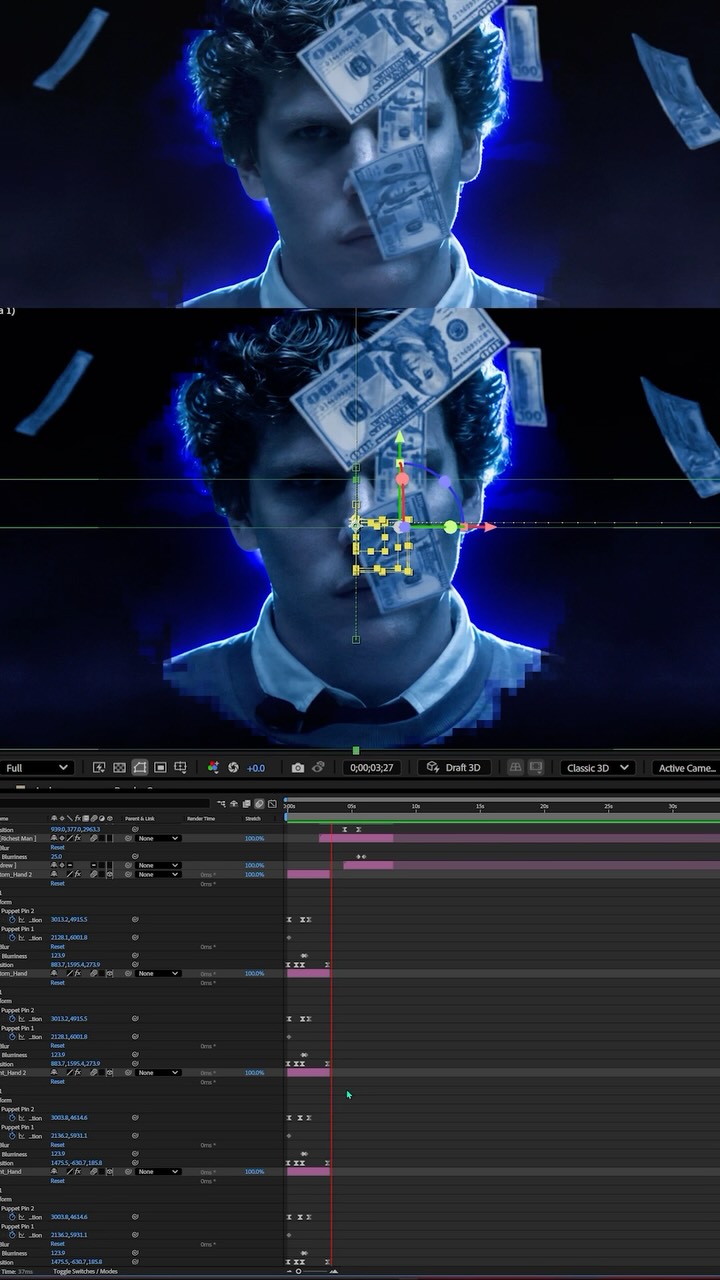The image size is (720, 1280).
Task: Open Parent dropdown for nt_Hand layer
Action: (159, 1171)
